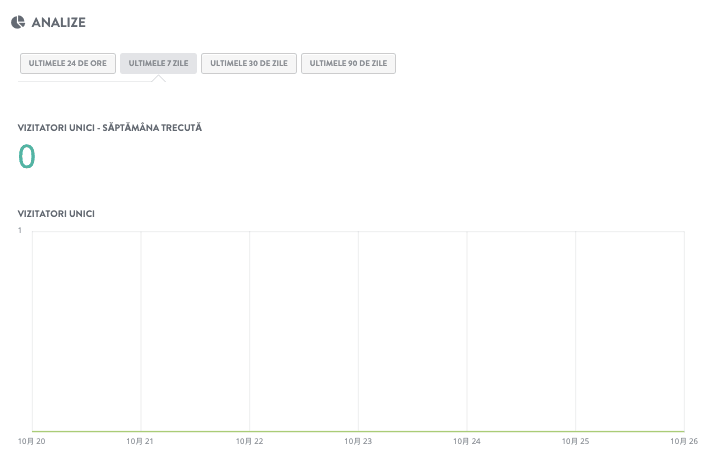Viewport: 706px width, 451px height.
Task: Switch to Ultimele 90 de zile
Action: (348, 63)
